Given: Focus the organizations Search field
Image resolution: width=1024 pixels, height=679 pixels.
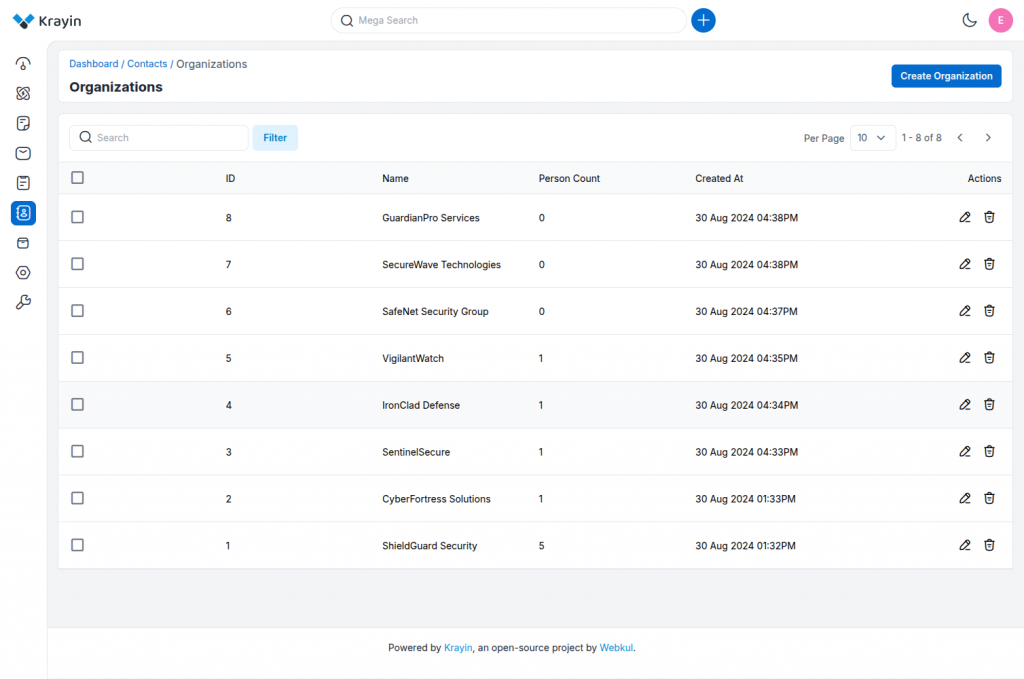Looking at the screenshot, I should click(159, 138).
